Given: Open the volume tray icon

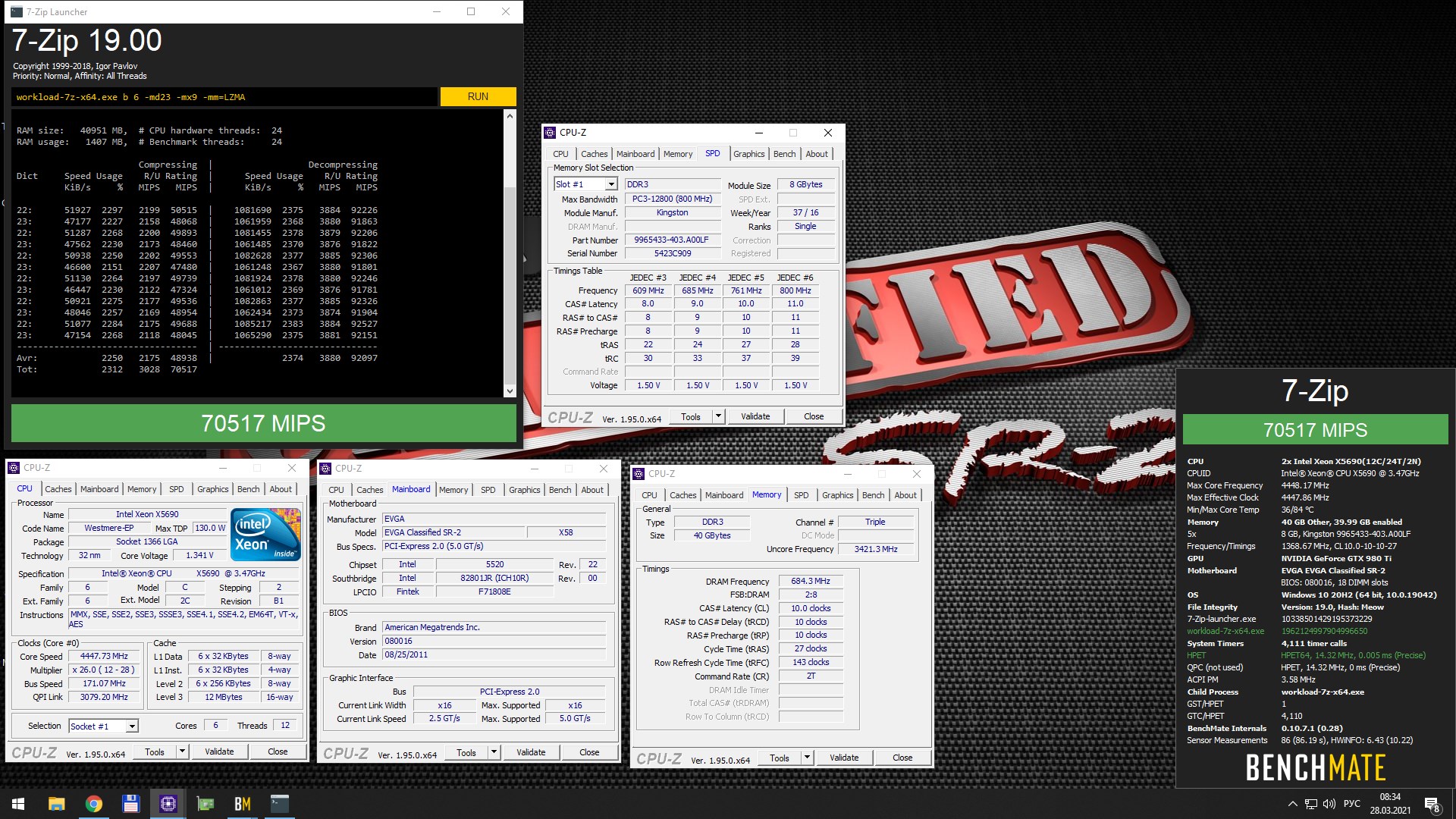Looking at the screenshot, I should [x=1329, y=804].
